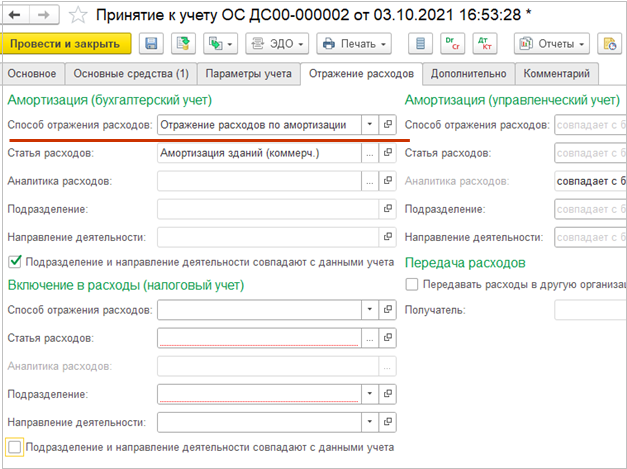
Task: Open the create-based-on dropdown icon
Action: click(x=219, y=44)
